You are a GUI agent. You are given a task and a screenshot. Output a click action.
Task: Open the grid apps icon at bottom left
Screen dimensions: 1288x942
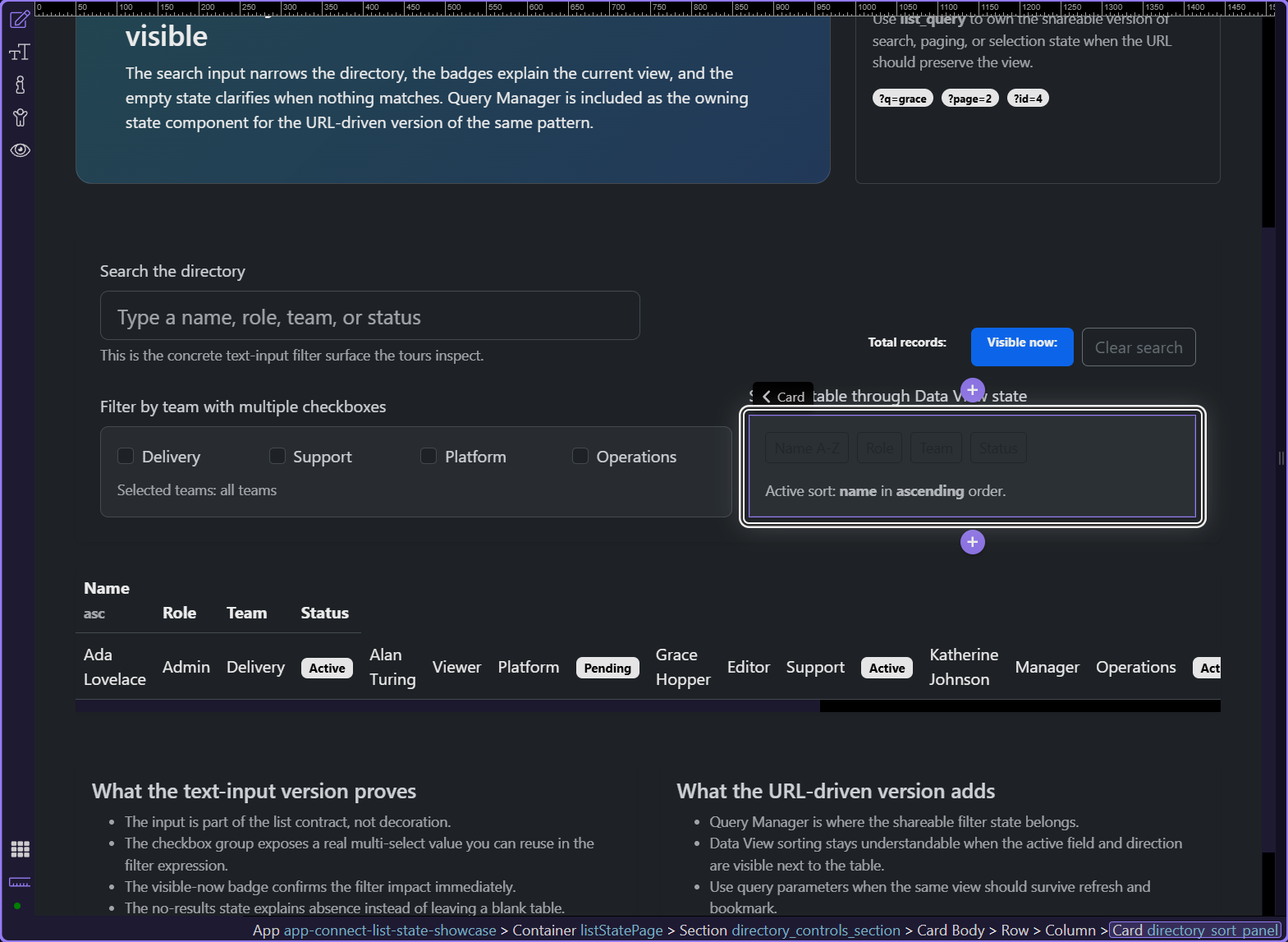[20, 849]
